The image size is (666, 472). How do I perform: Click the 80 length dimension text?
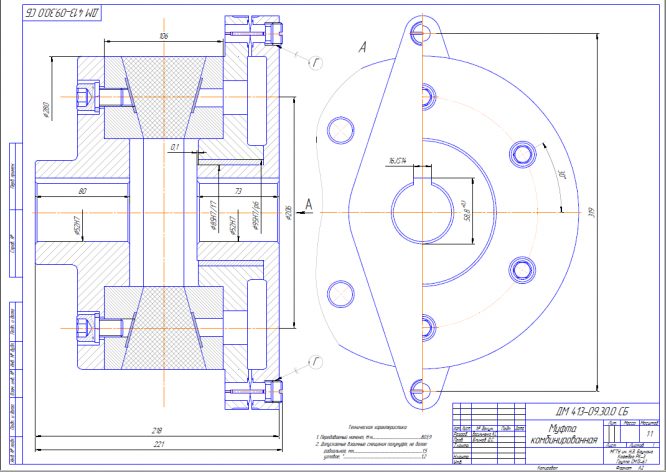tap(82, 191)
